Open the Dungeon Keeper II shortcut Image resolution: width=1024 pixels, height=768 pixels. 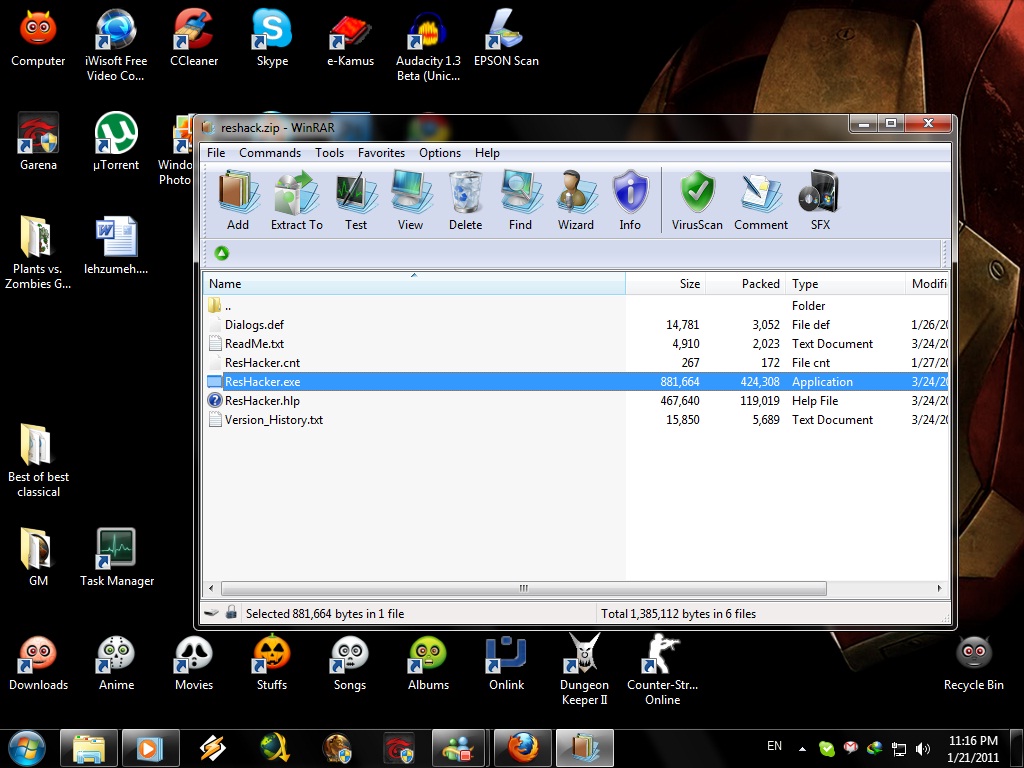click(x=584, y=669)
